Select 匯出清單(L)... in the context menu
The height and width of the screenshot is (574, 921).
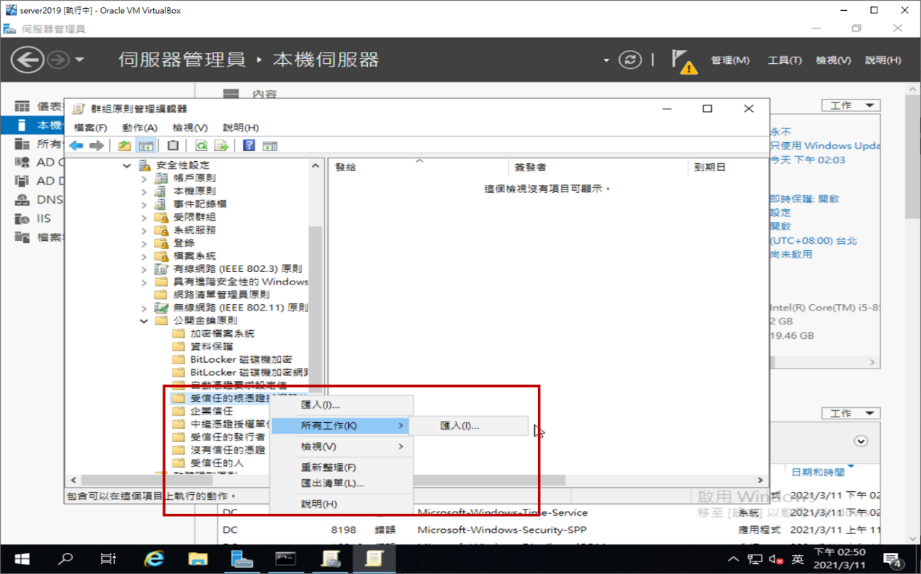pyautogui.click(x=332, y=483)
